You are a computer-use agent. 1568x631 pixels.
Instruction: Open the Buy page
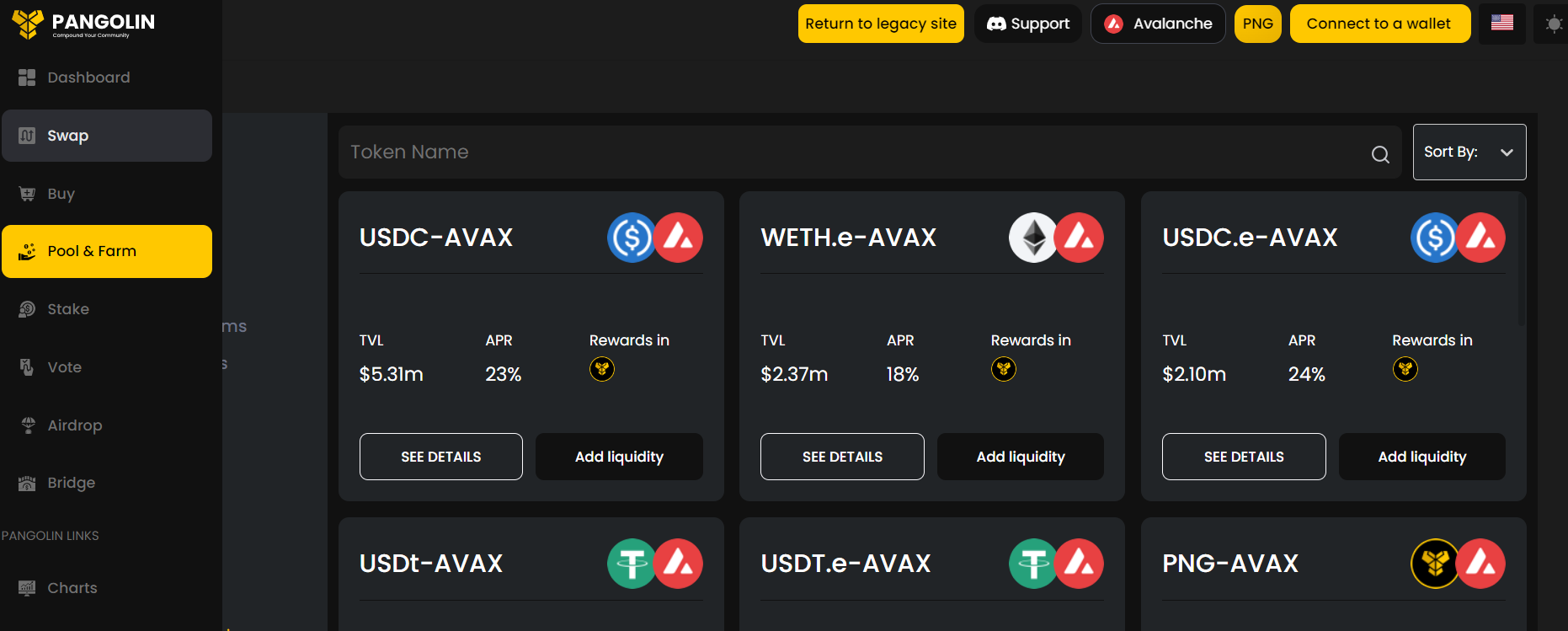107,194
